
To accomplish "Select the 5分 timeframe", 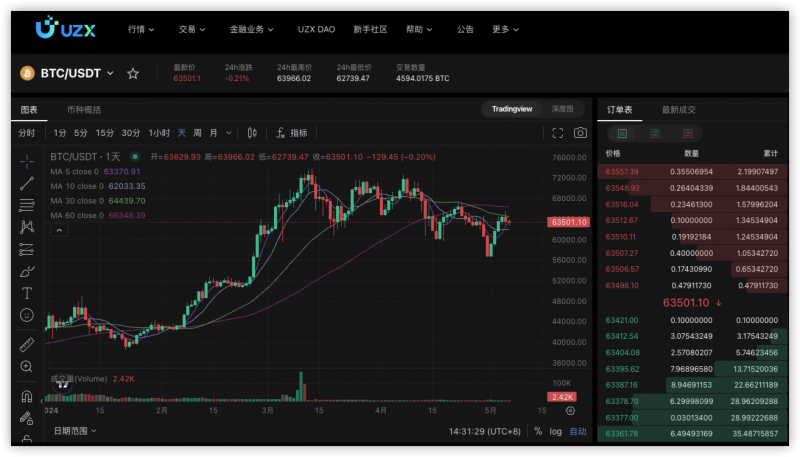I will click(81, 133).
